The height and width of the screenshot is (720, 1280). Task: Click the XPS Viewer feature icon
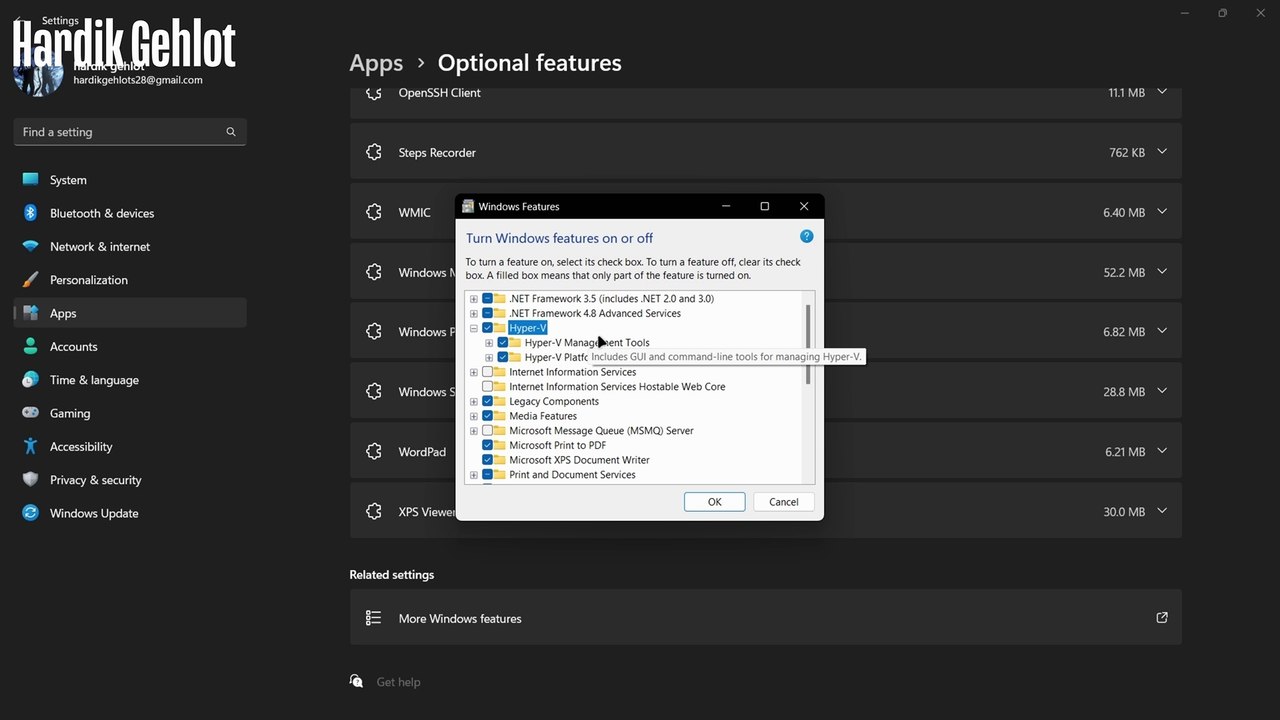pyautogui.click(x=374, y=512)
